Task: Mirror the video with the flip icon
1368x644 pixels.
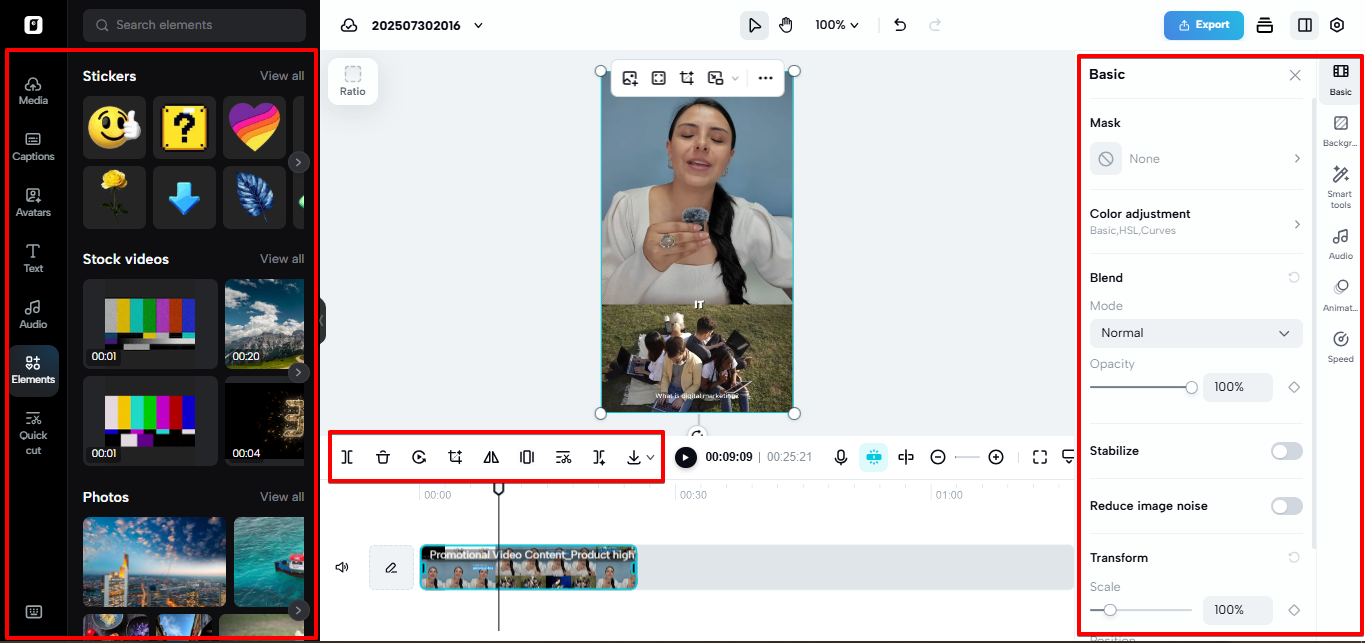Action: pos(491,457)
